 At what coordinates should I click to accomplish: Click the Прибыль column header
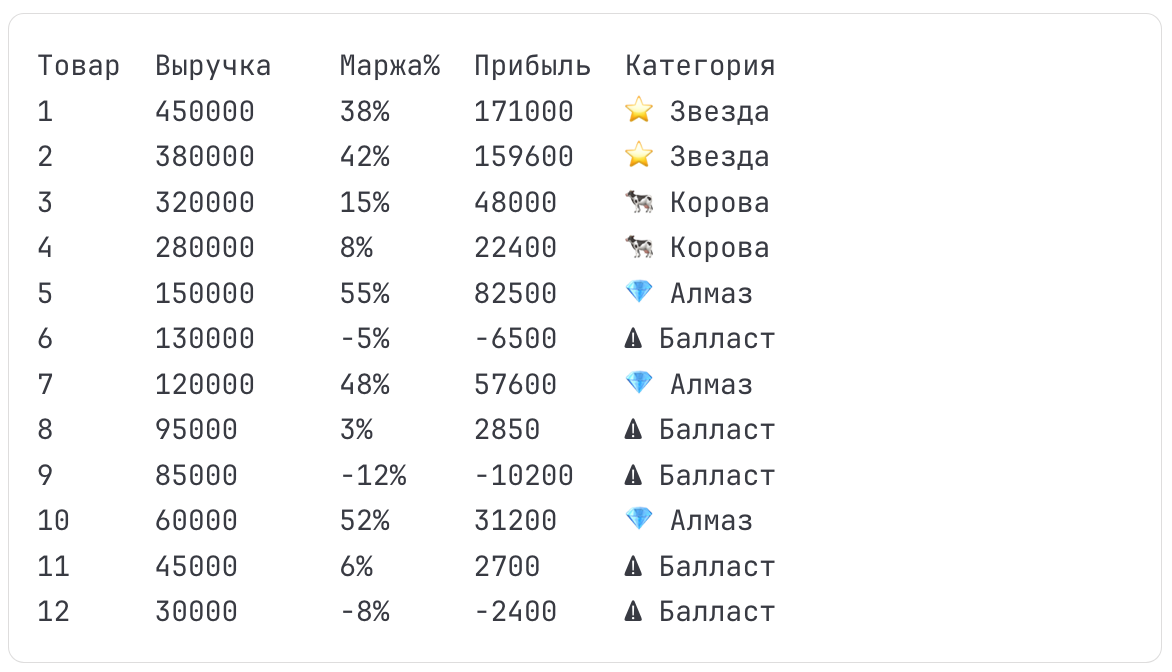pyautogui.click(x=532, y=66)
